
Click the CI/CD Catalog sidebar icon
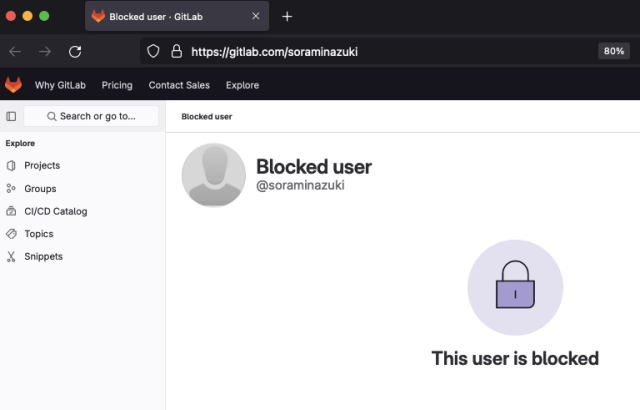click(x=11, y=211)
